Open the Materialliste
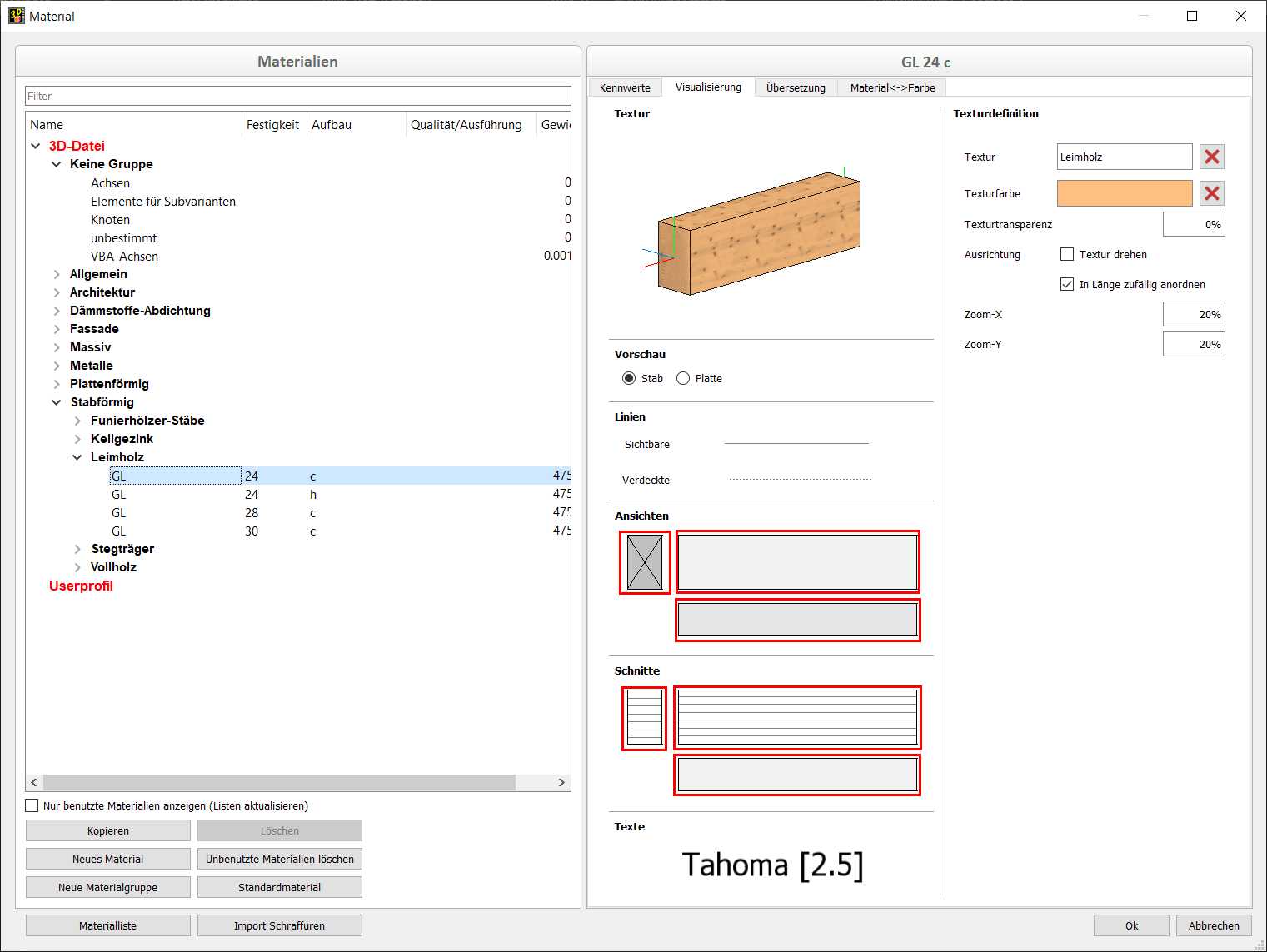This screenshot has height=952, width=1267. tap(108, 925)
